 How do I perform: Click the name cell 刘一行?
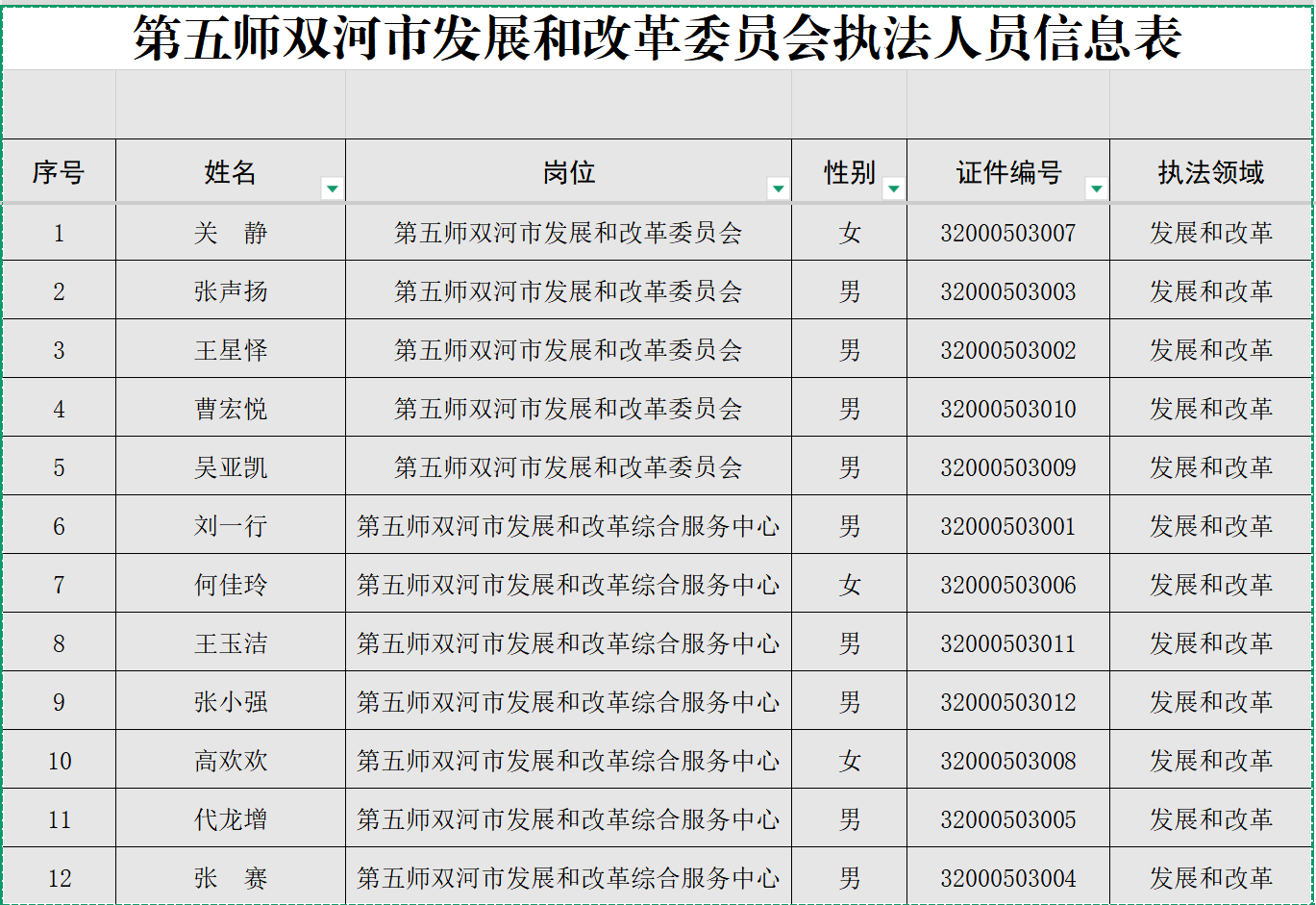231,526
